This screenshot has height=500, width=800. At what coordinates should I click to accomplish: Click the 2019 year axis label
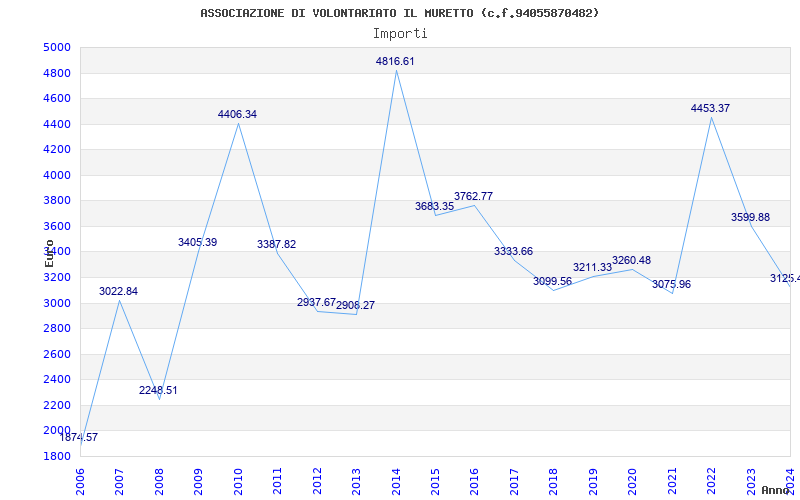(593, 482)
